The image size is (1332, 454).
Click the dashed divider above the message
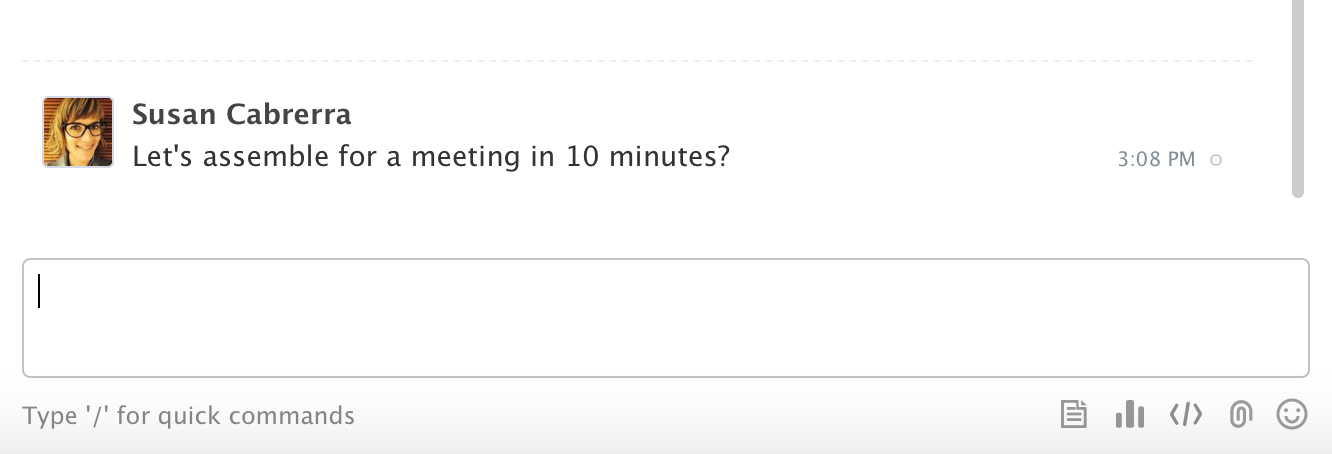(637, 62)
